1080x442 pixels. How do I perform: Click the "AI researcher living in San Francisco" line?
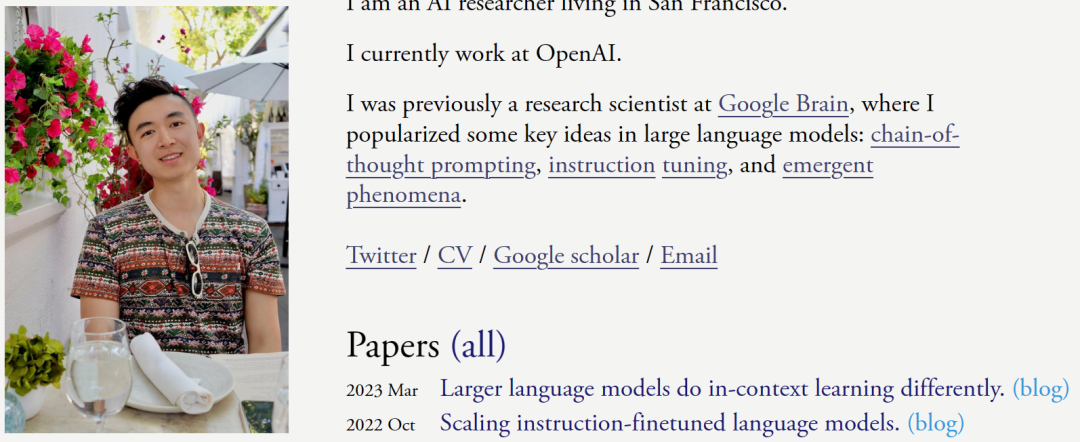[x=567, y=6]
